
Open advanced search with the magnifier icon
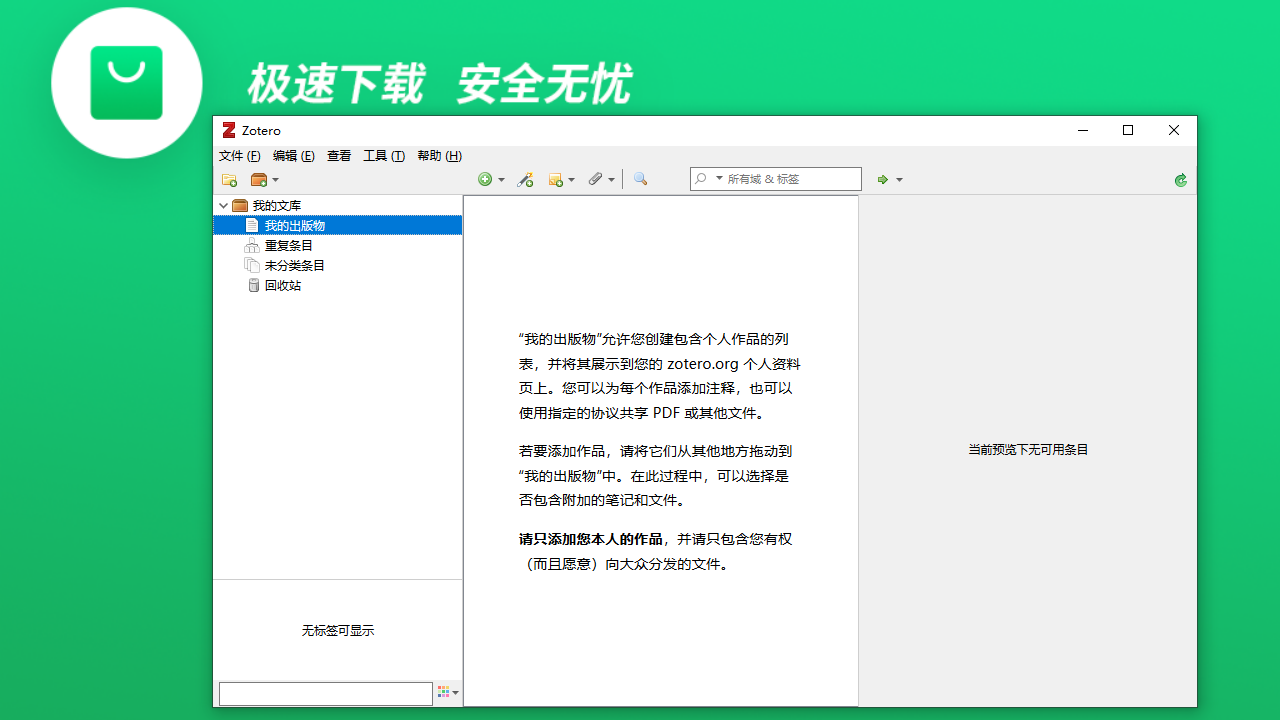point(639,179)
